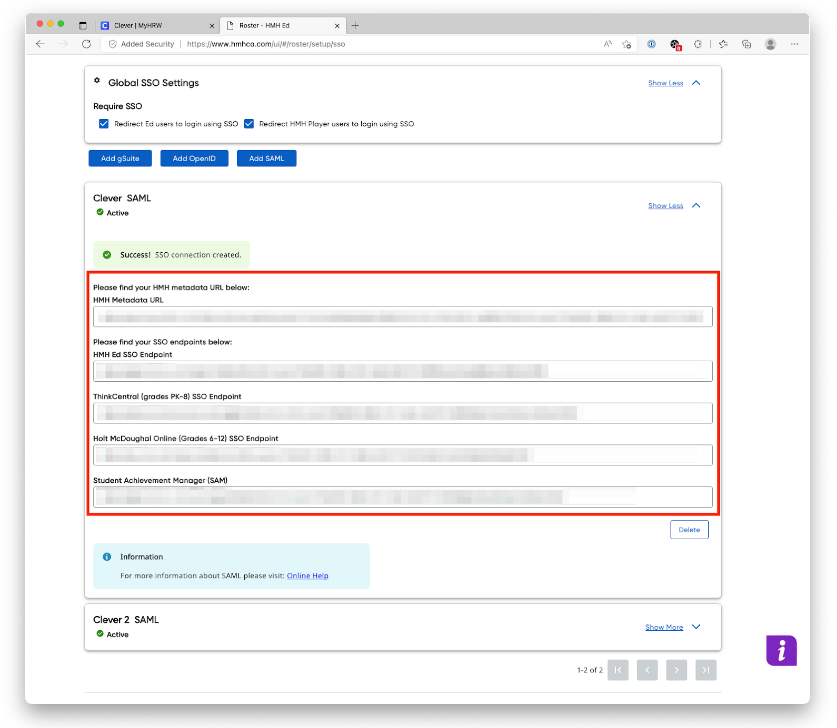Click the Added Security shield in the address bar
The width and height of the screenshot is (837, 728).
tap(111, 44)
